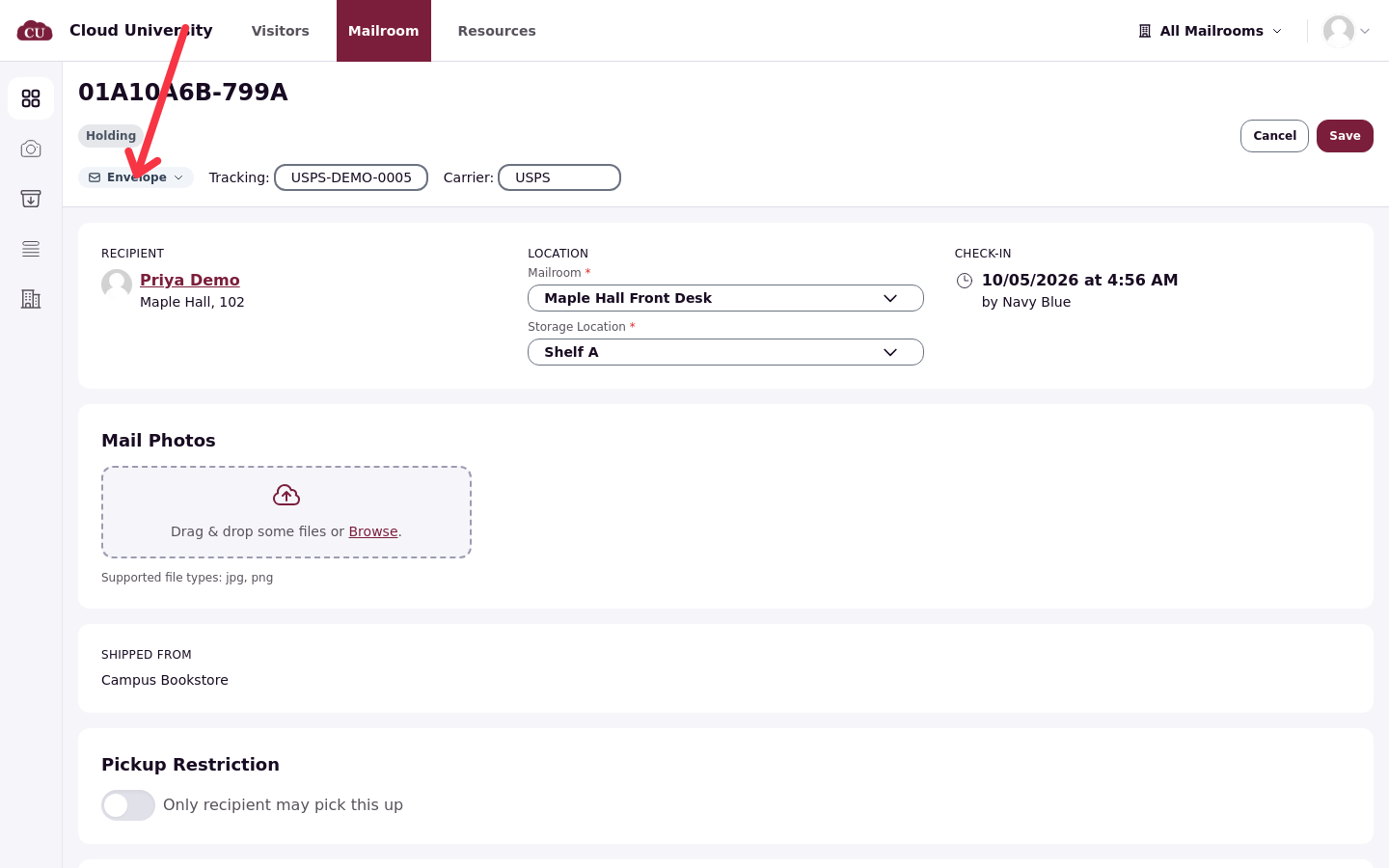
Task: Open the camera scan icon in sidebar
Action: (31, 149)
